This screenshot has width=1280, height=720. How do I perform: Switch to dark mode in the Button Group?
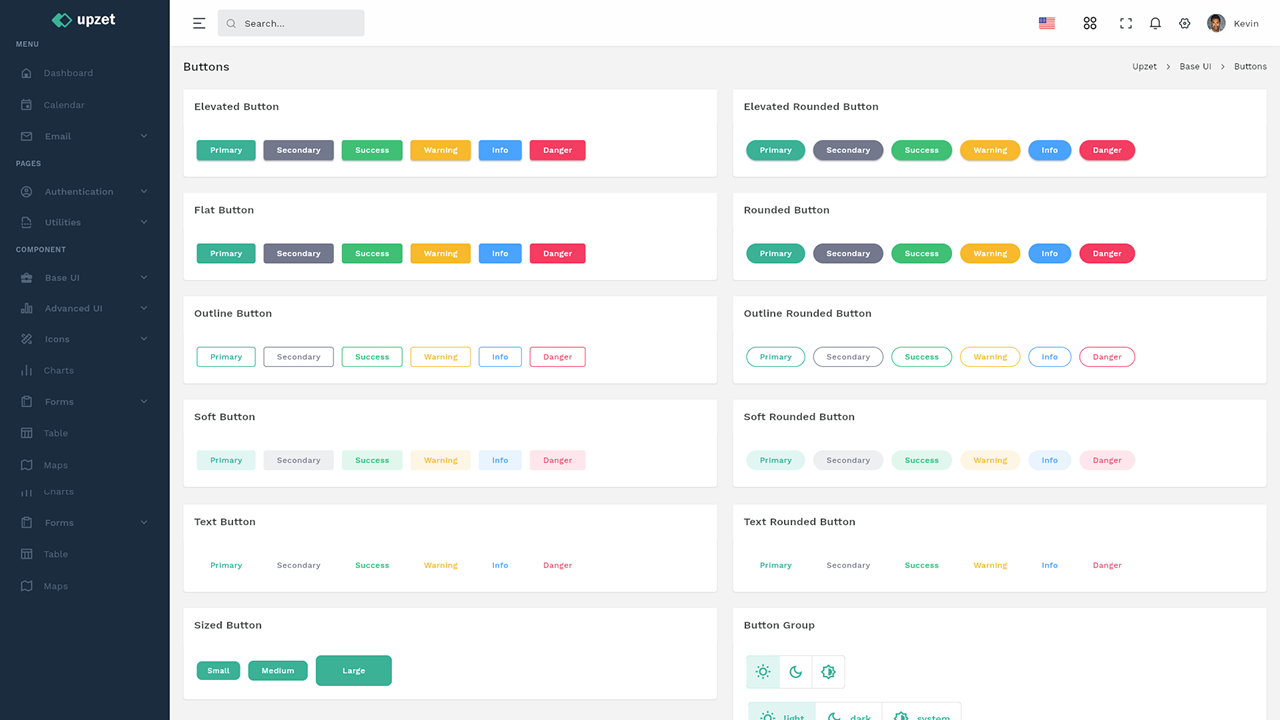tap(795, 672)
